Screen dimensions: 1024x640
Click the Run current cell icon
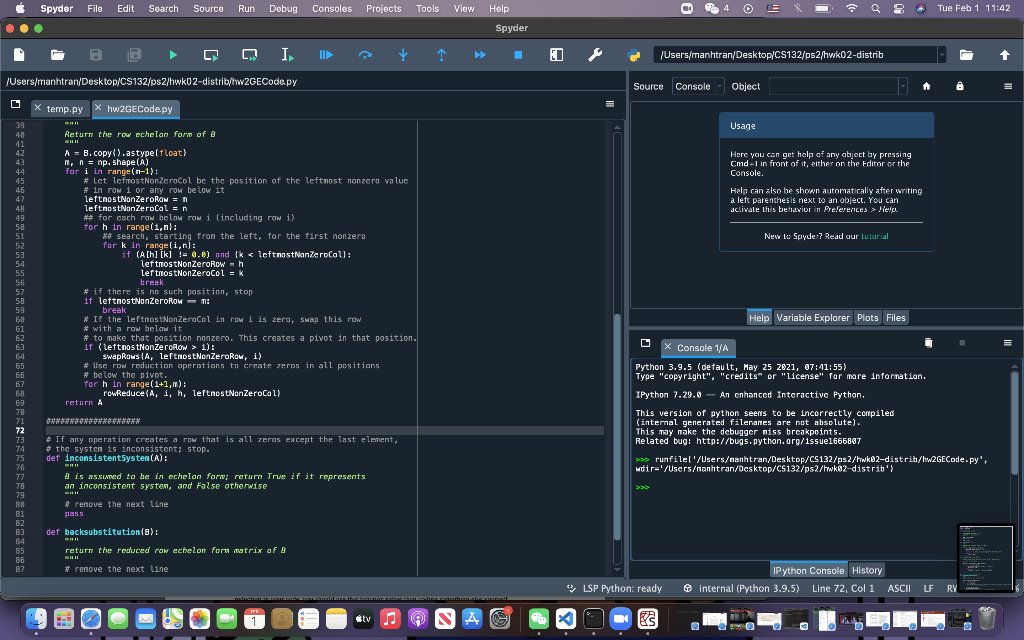point(211,55)
